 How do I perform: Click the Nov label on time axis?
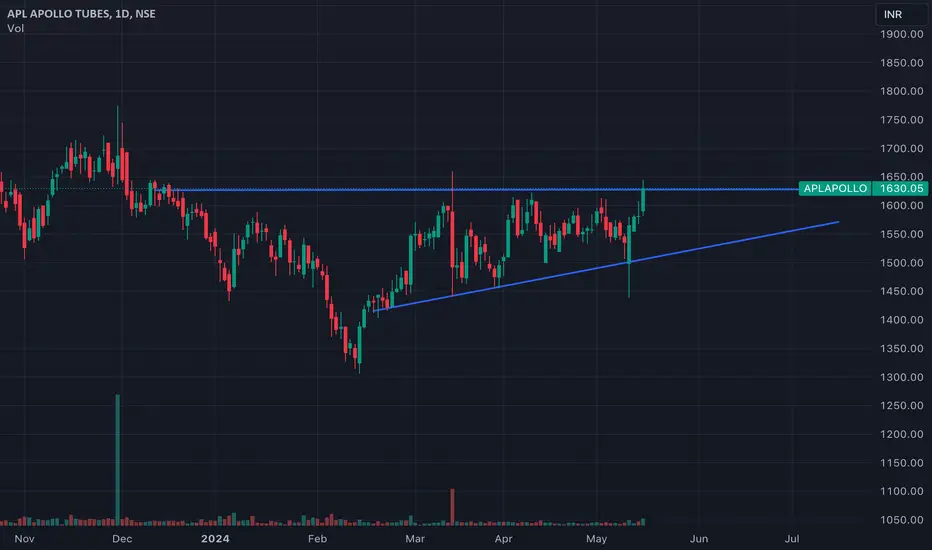[x=24, y=539]
